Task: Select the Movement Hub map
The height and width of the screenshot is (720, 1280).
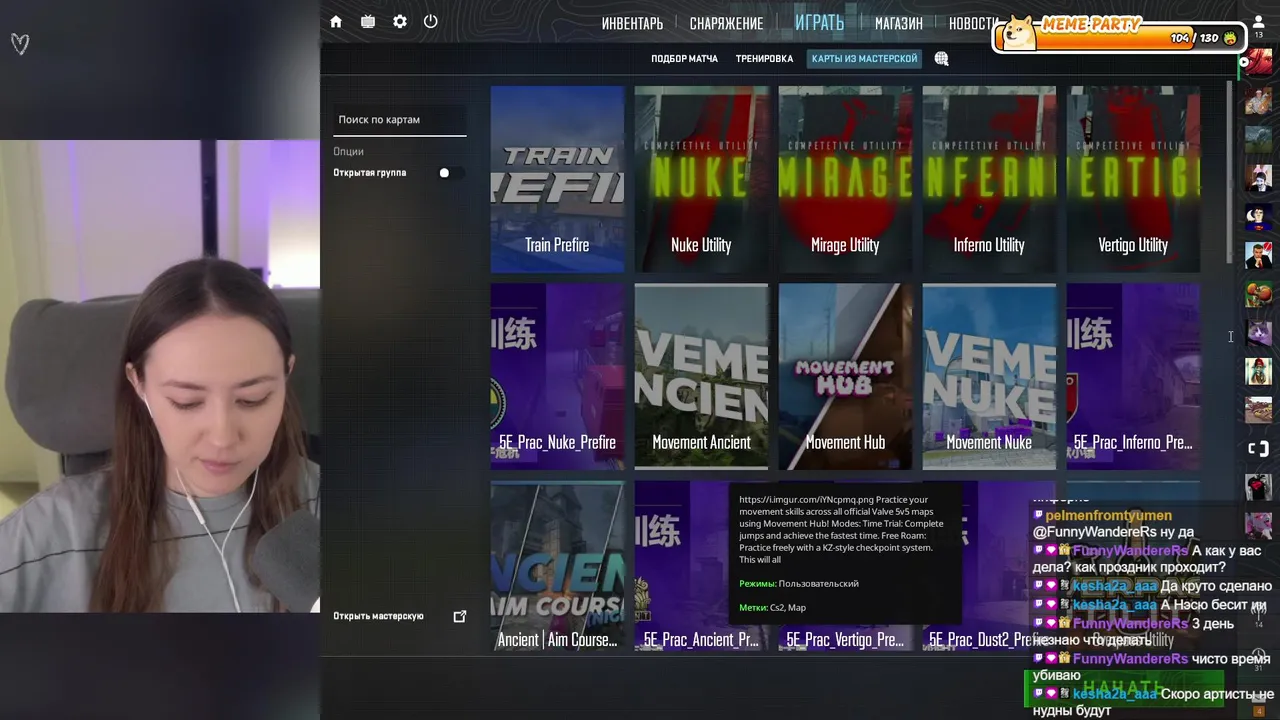Action: point(845,377)
